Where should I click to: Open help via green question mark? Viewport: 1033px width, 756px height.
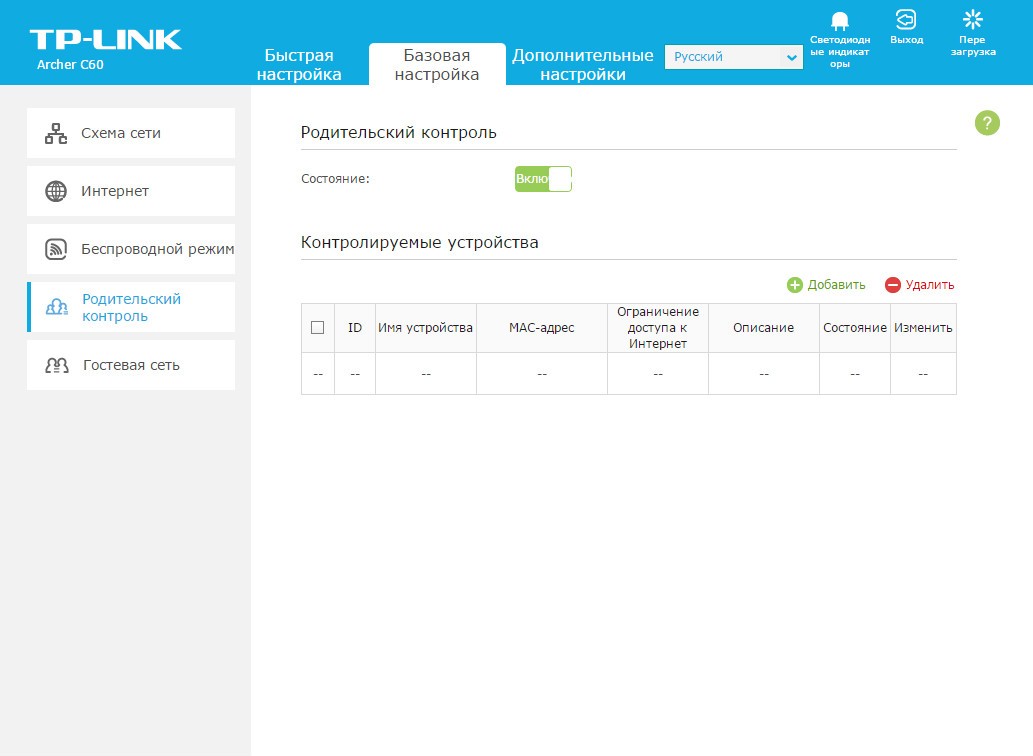987,123
